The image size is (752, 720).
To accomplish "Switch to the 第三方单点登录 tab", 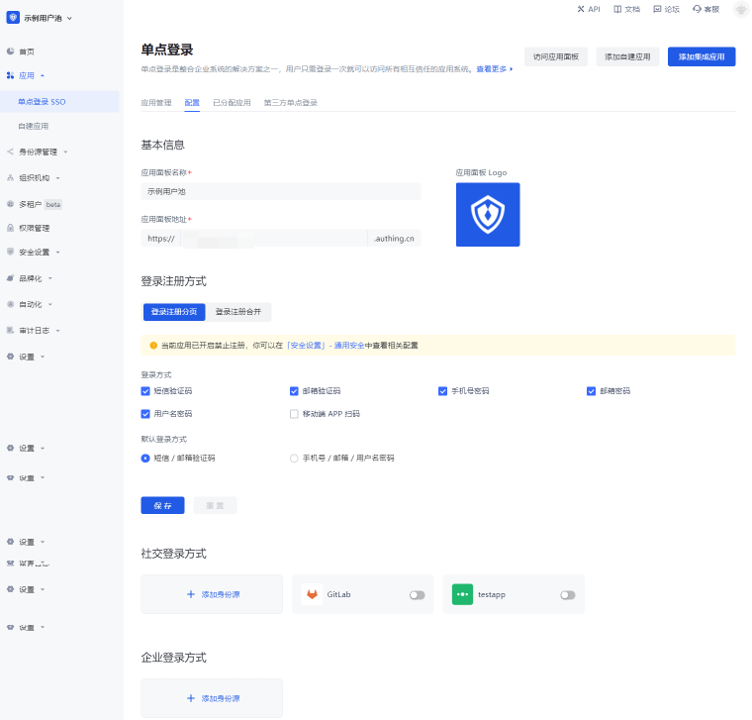I will [290, 102].
